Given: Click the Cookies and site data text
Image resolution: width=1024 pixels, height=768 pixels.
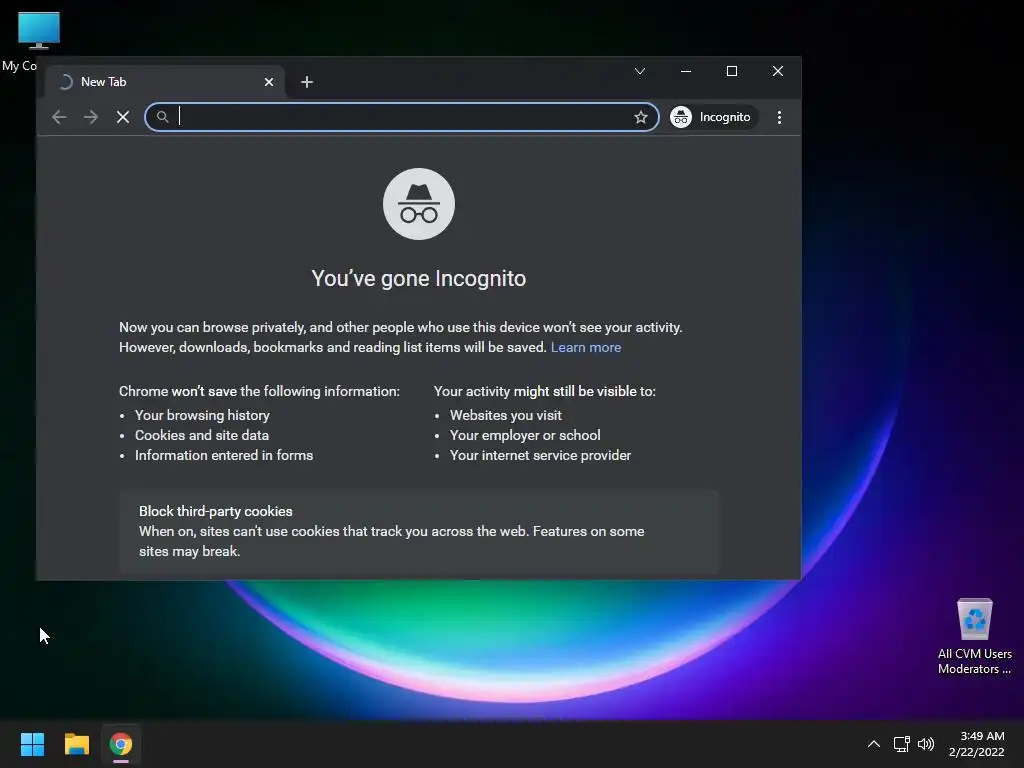Looking at the screenshot, I should click(x=202, y=435).
